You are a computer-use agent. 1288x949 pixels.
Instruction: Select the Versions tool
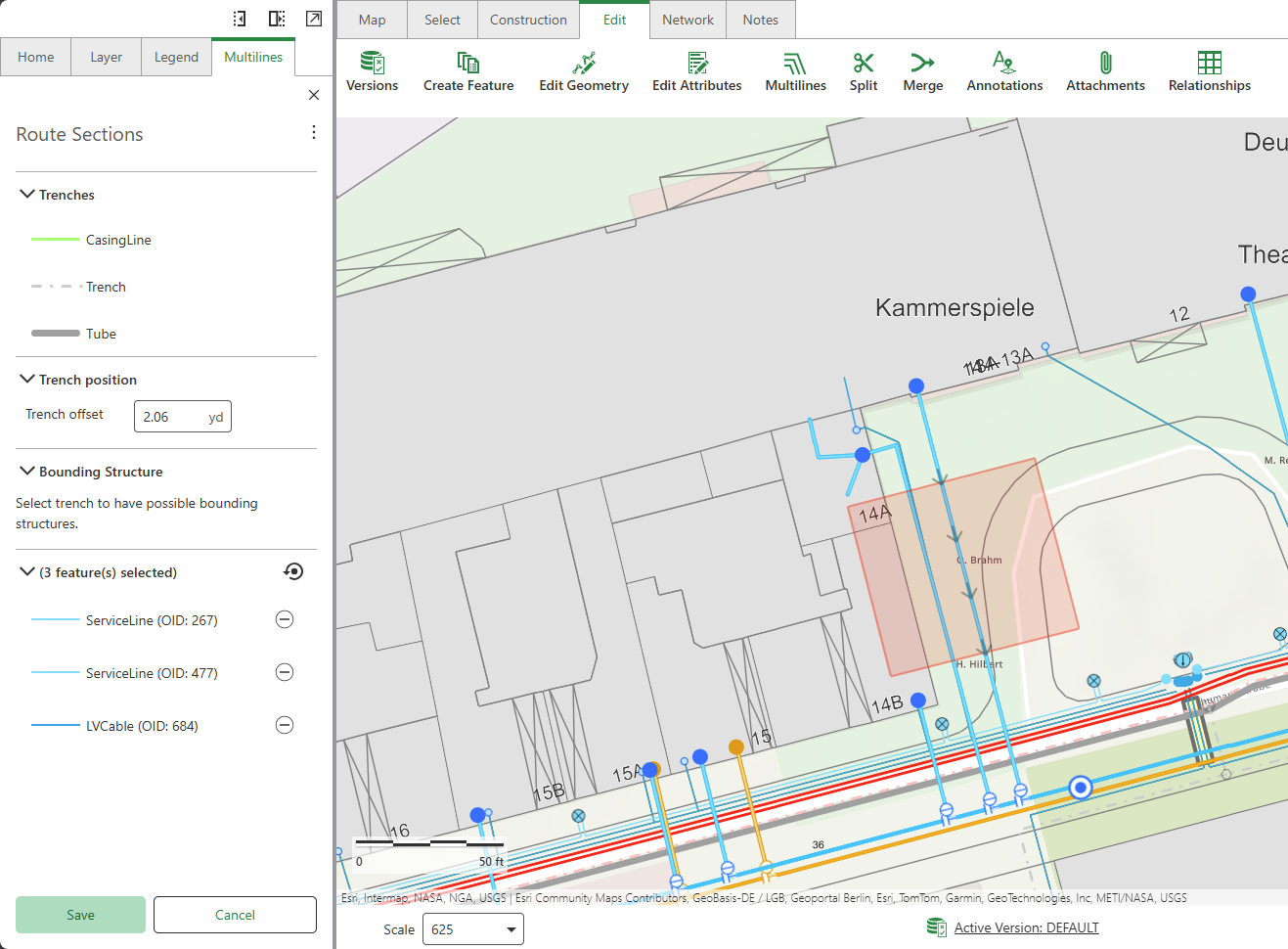(372, 70)
